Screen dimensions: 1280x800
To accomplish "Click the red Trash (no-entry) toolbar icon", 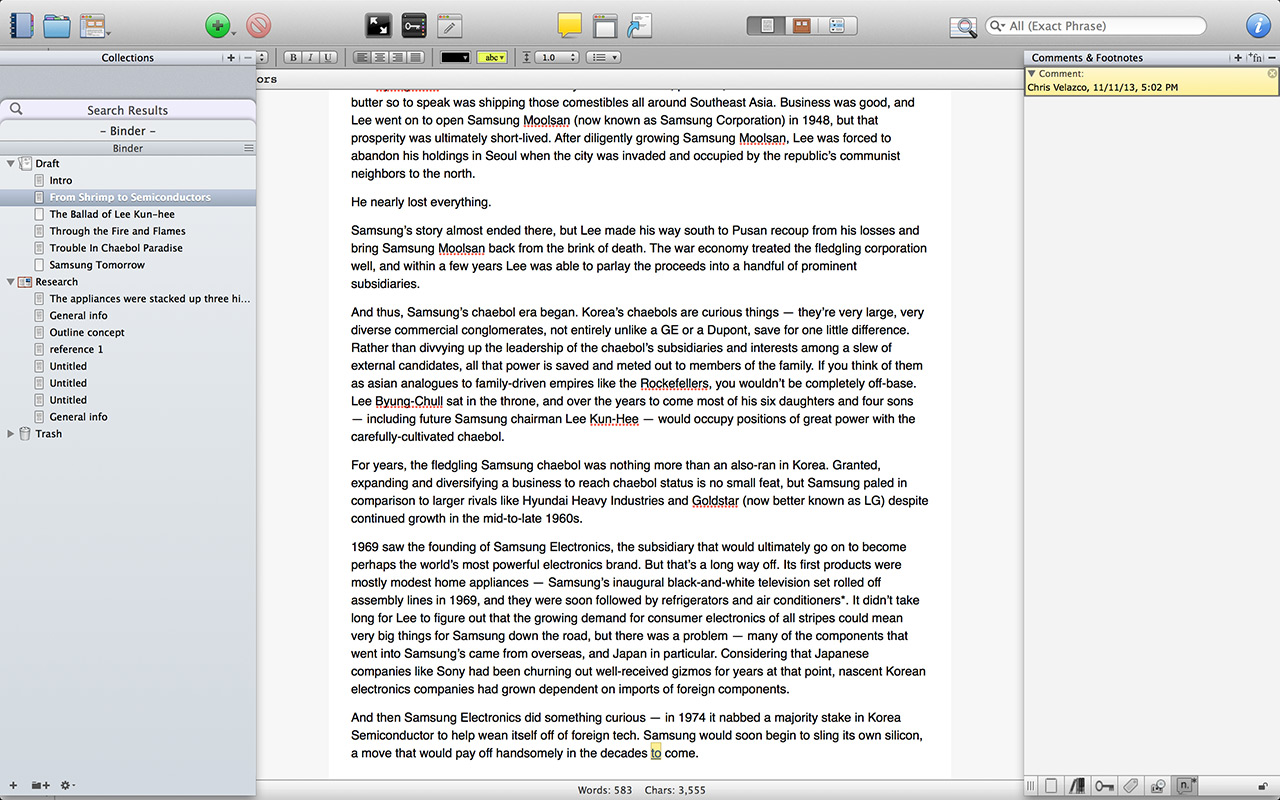I will tap(259, 26).
